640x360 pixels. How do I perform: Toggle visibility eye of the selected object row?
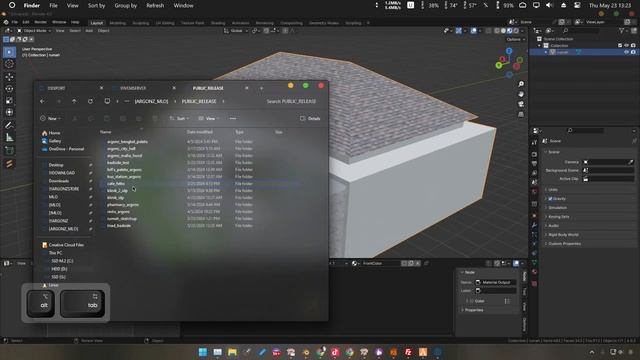[x=627, y=52]
